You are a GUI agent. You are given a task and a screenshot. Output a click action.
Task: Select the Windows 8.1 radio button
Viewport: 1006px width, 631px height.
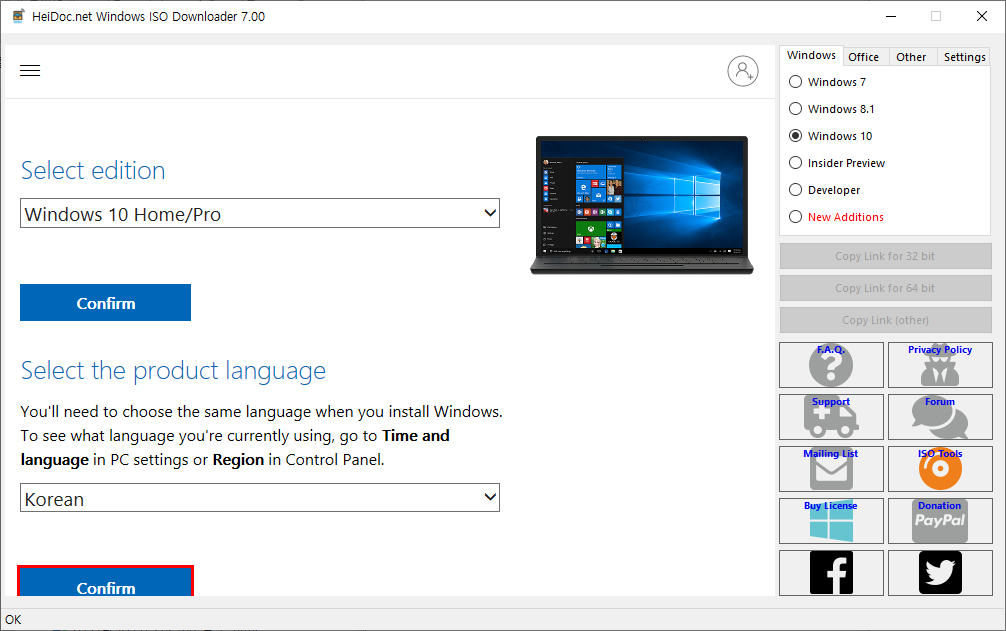pyautogui.click(x=796, y=108)
